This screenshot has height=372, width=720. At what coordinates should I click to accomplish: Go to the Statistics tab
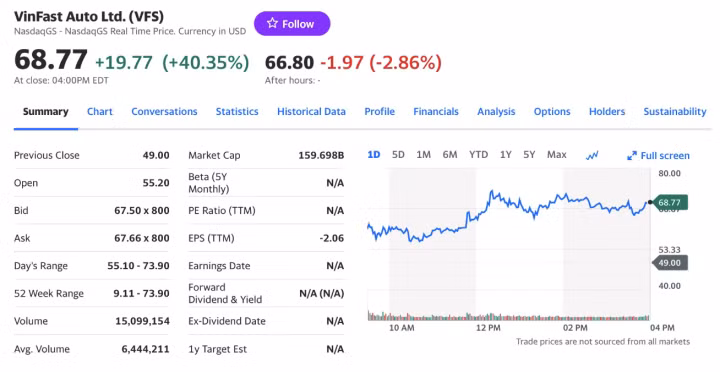coord(237,112)
